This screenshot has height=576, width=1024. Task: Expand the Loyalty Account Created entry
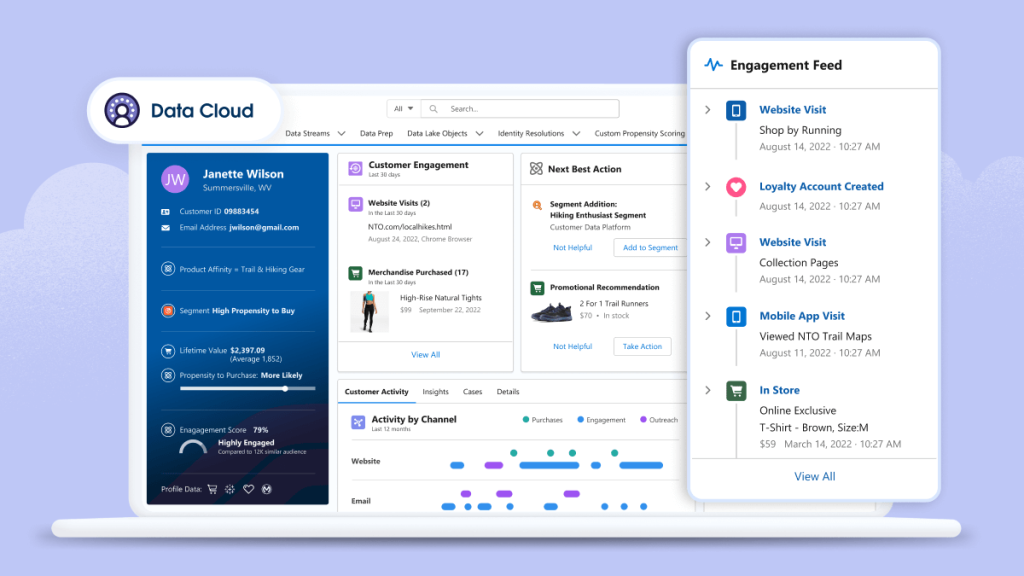point(707,187)
